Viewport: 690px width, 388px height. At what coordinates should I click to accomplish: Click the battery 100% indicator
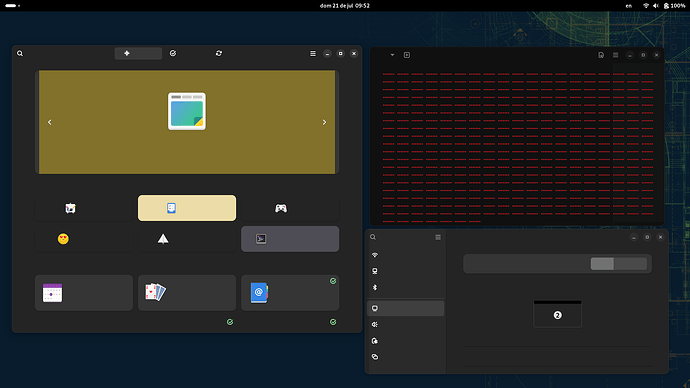tap(675, 6)
